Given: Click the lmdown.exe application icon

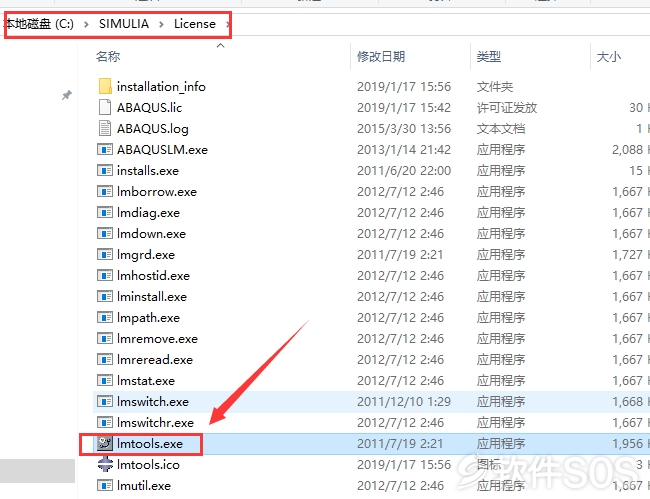Looking at the screenshot, I should click(105, 233).
